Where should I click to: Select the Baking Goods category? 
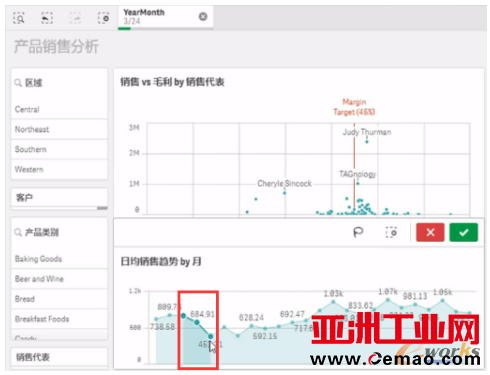click(59, 259)
